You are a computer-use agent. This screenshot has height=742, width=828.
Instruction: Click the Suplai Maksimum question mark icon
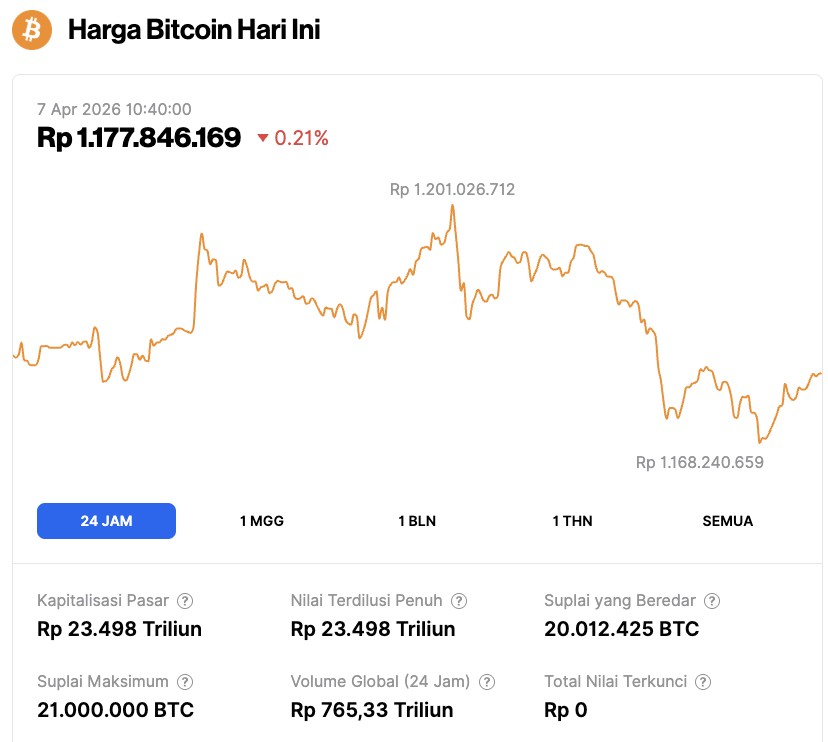coord(185,682)
